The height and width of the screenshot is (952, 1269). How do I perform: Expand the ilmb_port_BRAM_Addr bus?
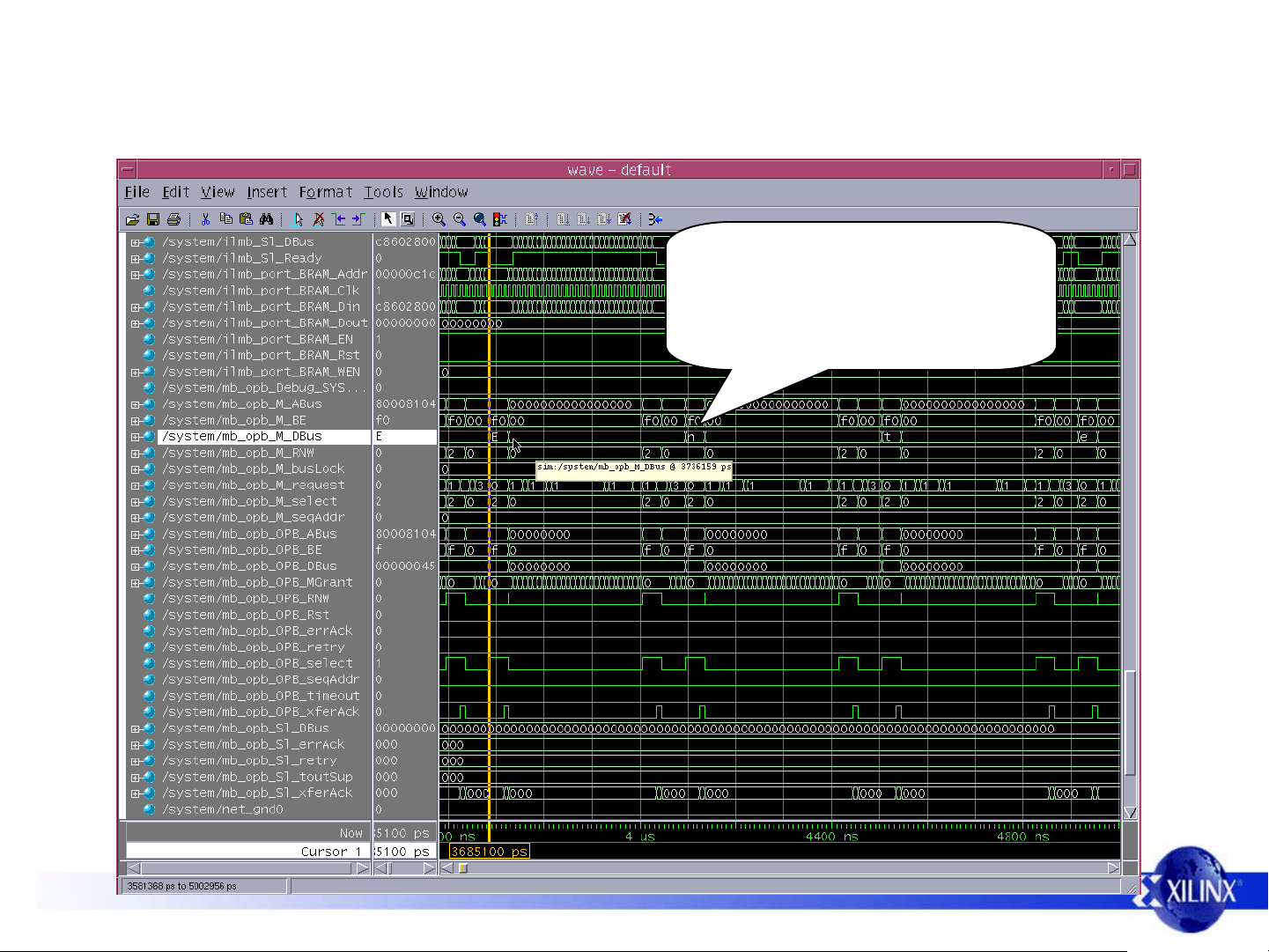pos(136,275)
